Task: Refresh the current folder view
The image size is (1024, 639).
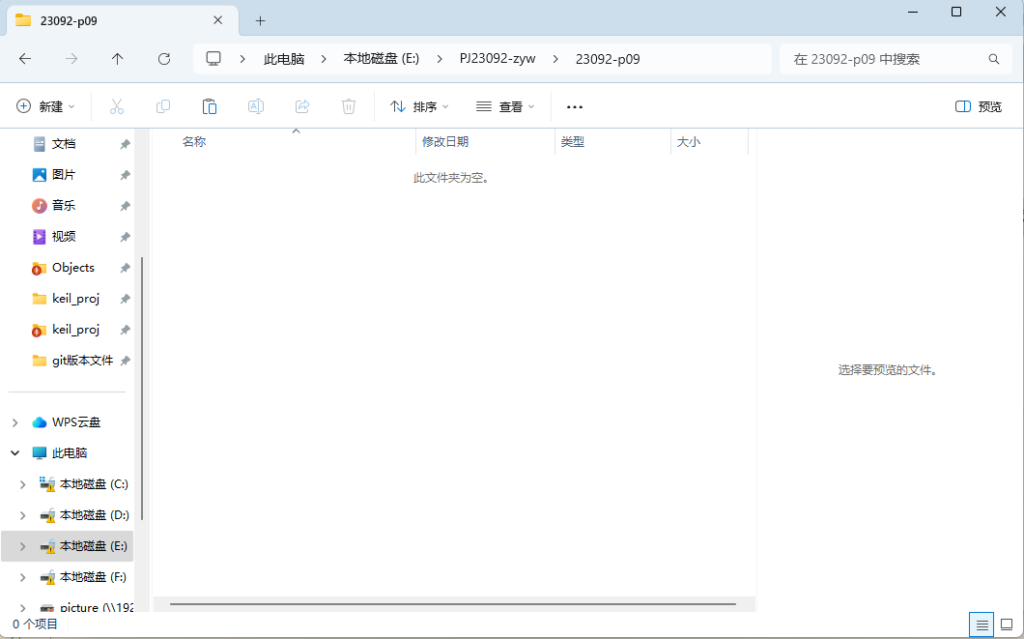Action: coord(164,59)
